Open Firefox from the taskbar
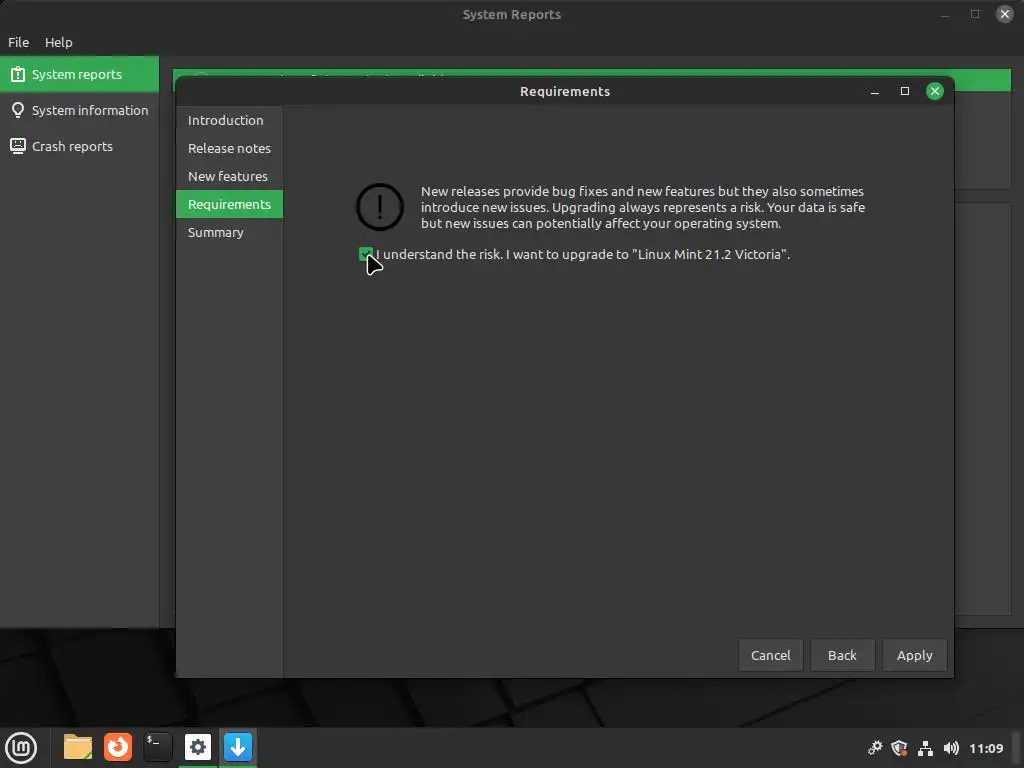This screenshot has height=768, width=1024. click(118, 747)
